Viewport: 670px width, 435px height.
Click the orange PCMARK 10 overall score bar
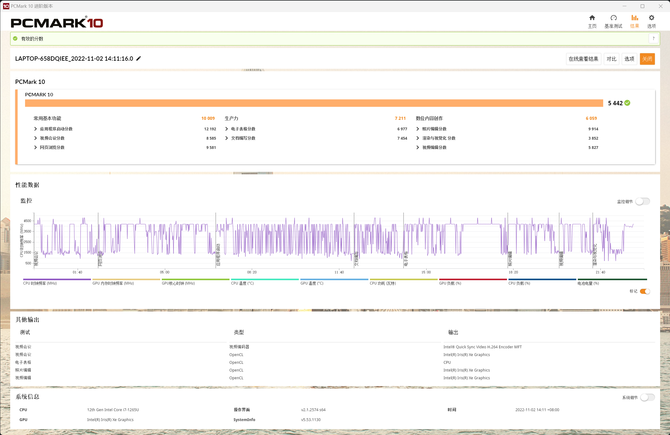(314, 103)
